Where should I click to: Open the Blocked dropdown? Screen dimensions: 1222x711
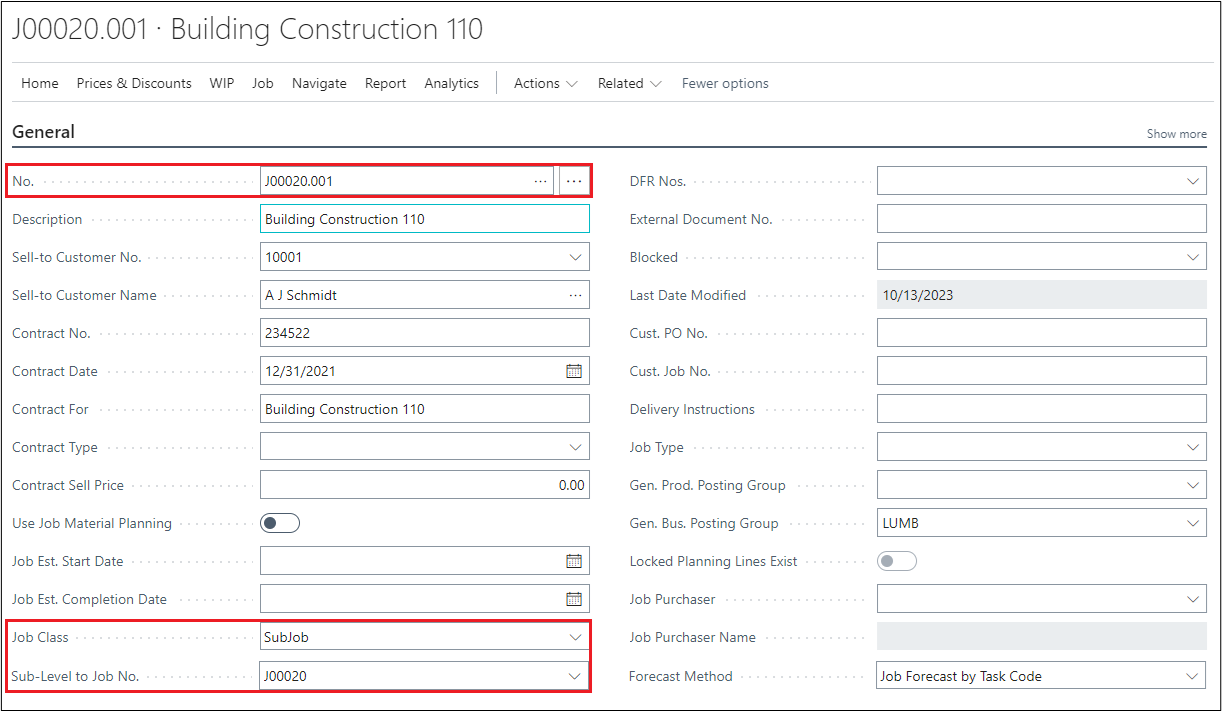click(x=1192, y=257)
